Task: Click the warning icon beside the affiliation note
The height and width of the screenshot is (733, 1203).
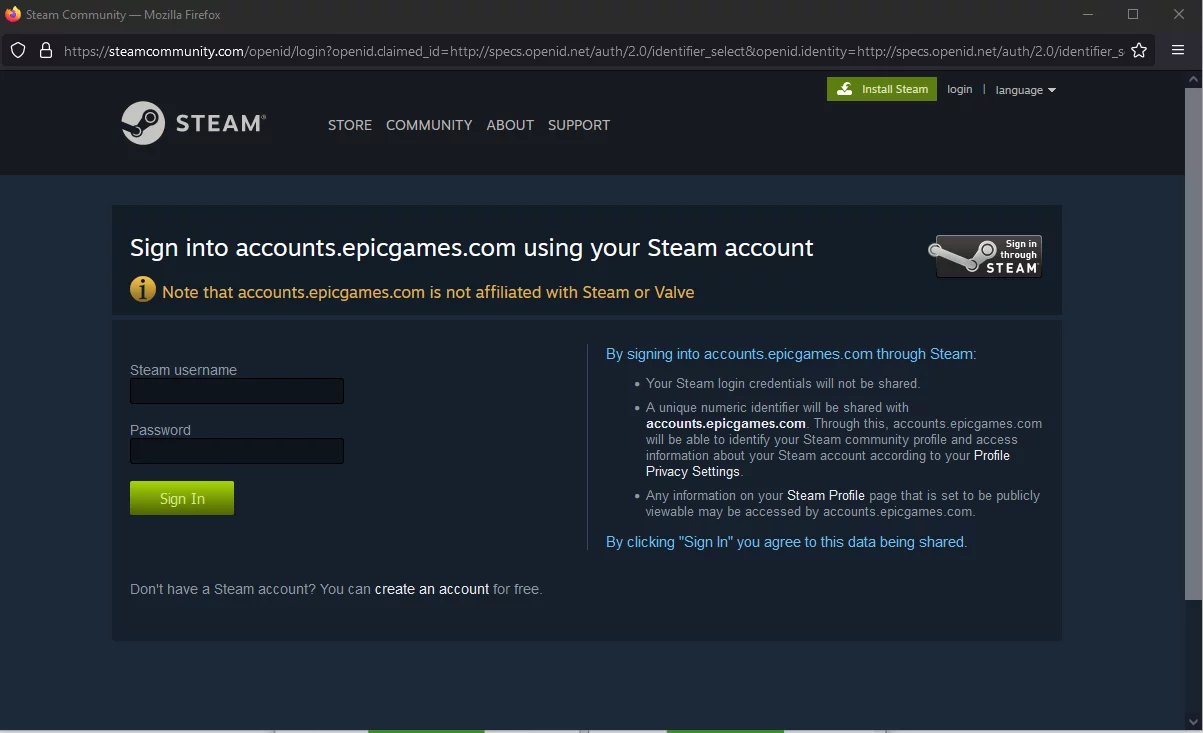Action: click(x=143, y=289)
